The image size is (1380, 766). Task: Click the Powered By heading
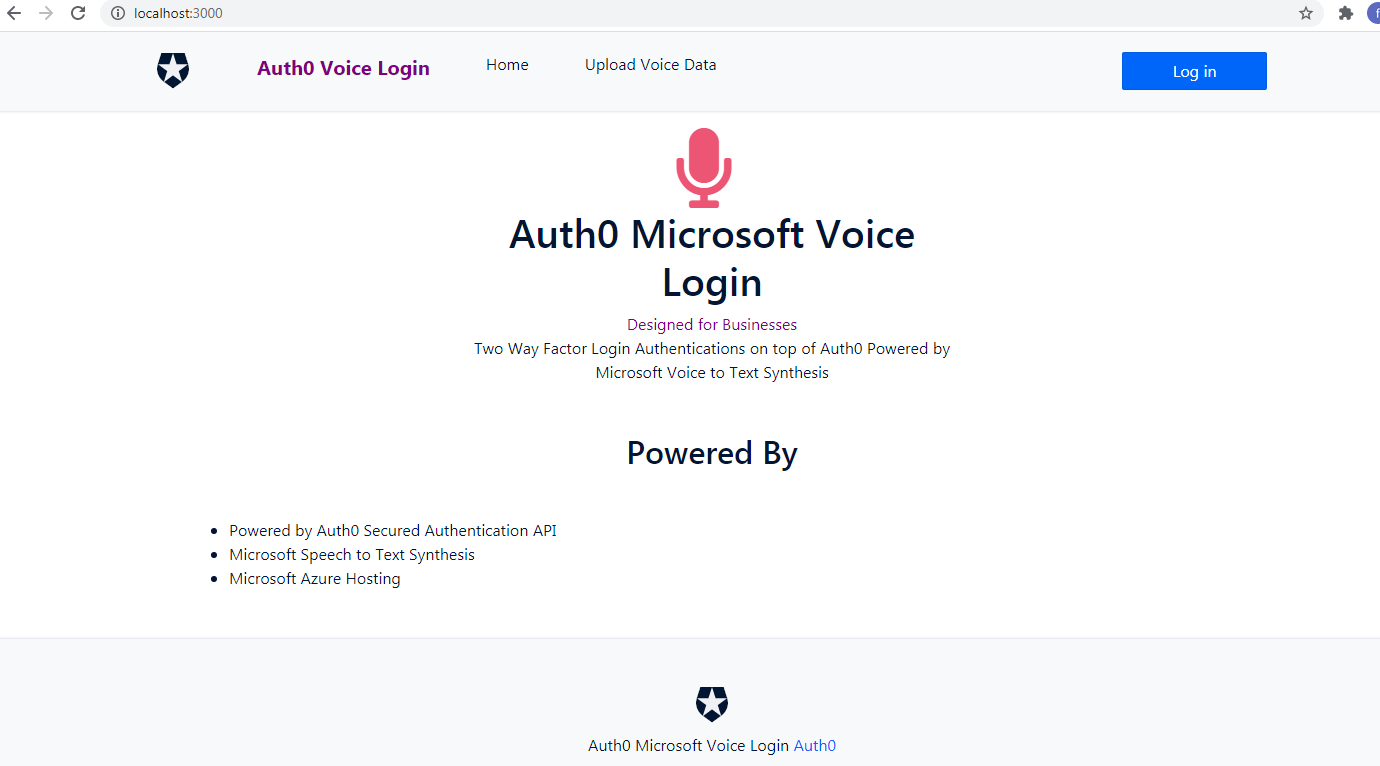click(x=712, y=453)
